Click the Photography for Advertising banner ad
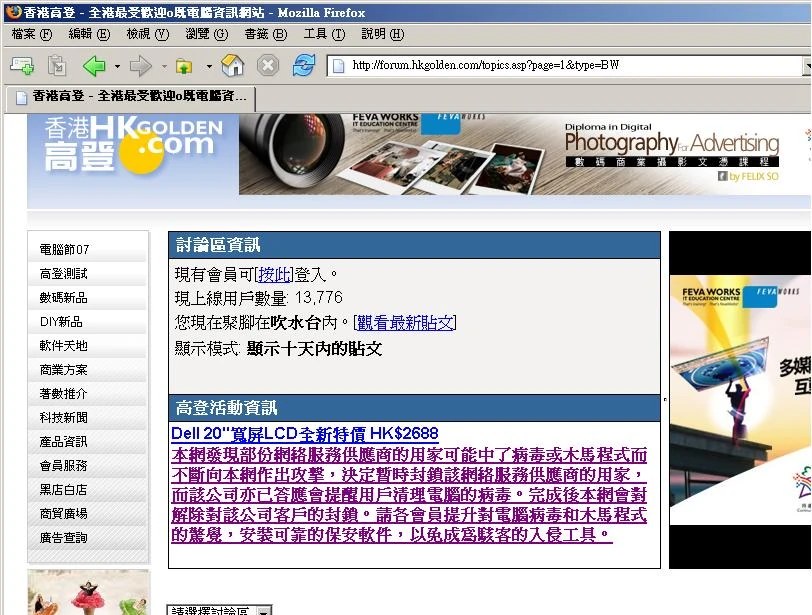The height and width of the screenshot is (615, 812). pos(524,154)
